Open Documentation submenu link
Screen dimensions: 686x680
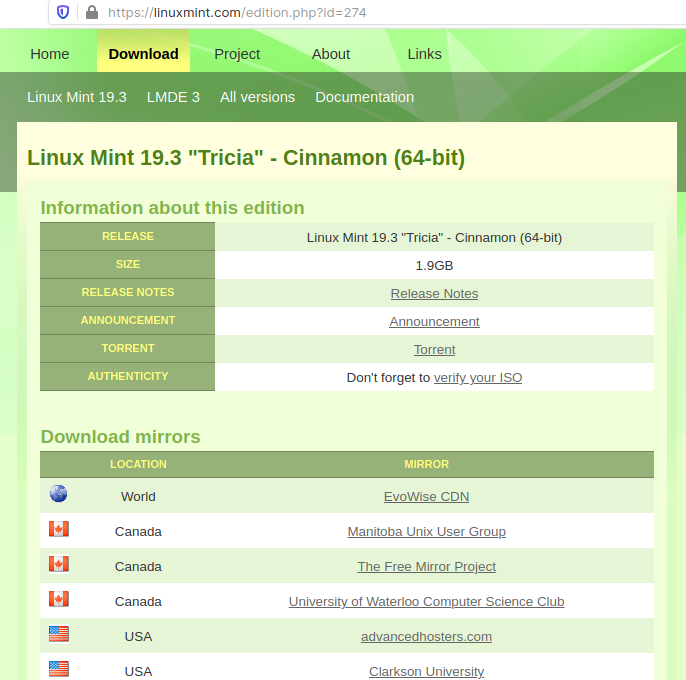[x=364, y=97]
